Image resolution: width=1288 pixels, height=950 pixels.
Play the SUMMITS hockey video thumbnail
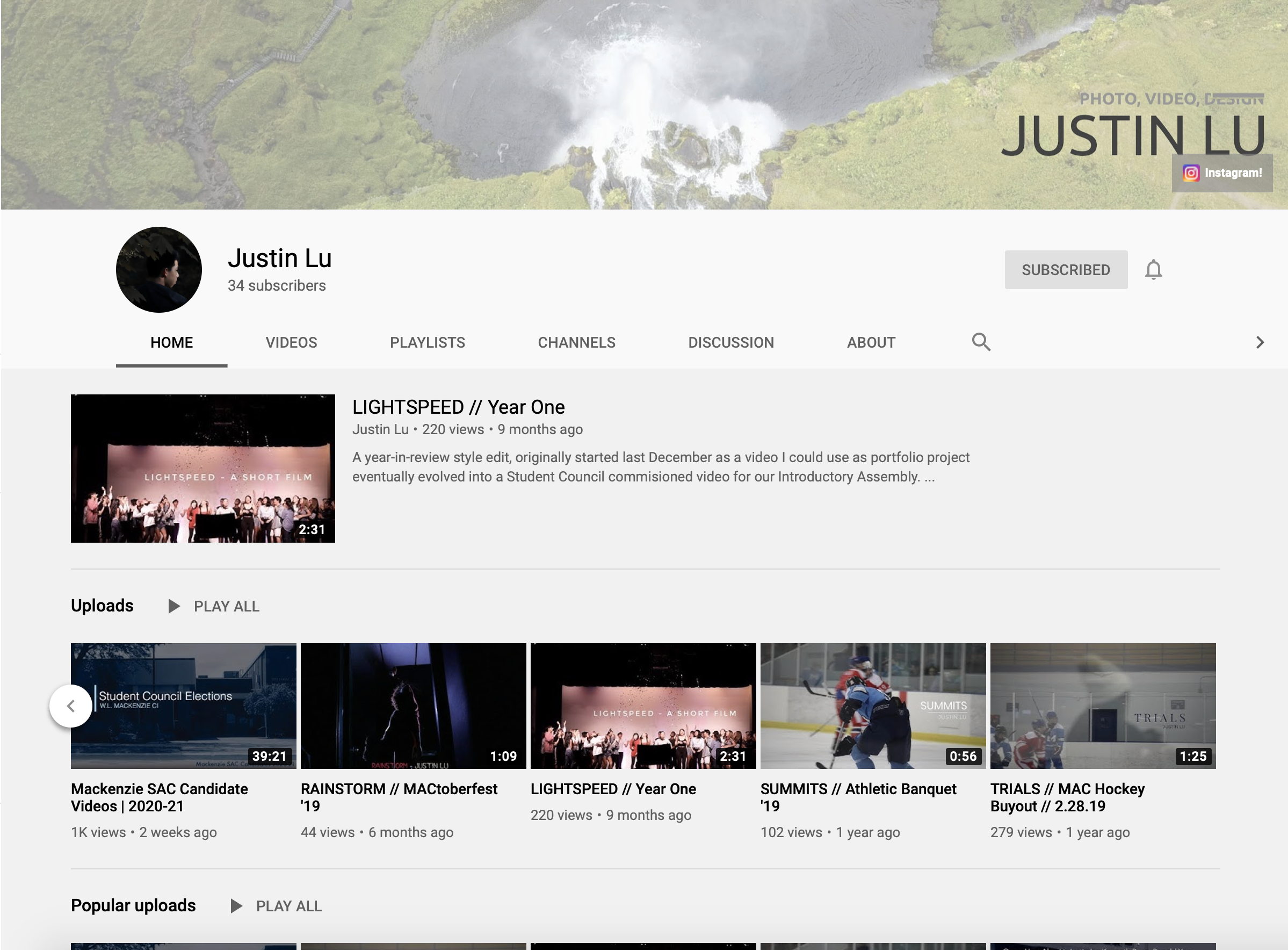(872, 706)
